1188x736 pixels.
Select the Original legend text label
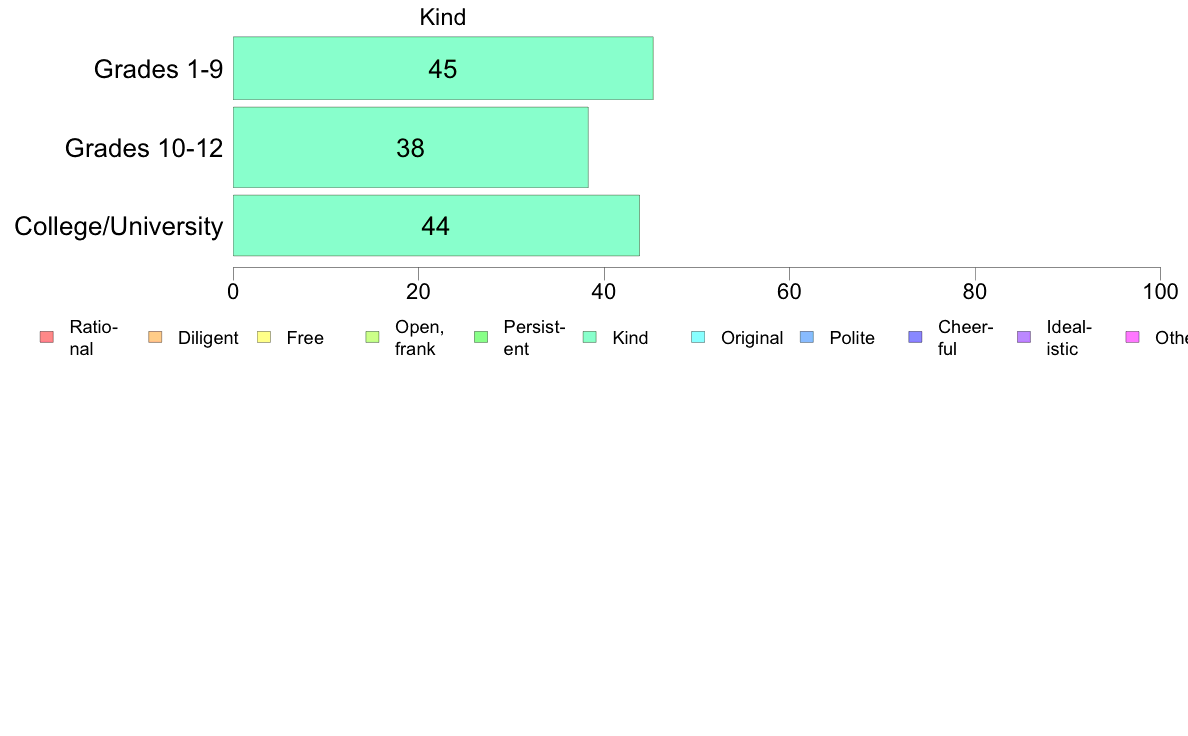pyautogui.click(x=752, y=338)
